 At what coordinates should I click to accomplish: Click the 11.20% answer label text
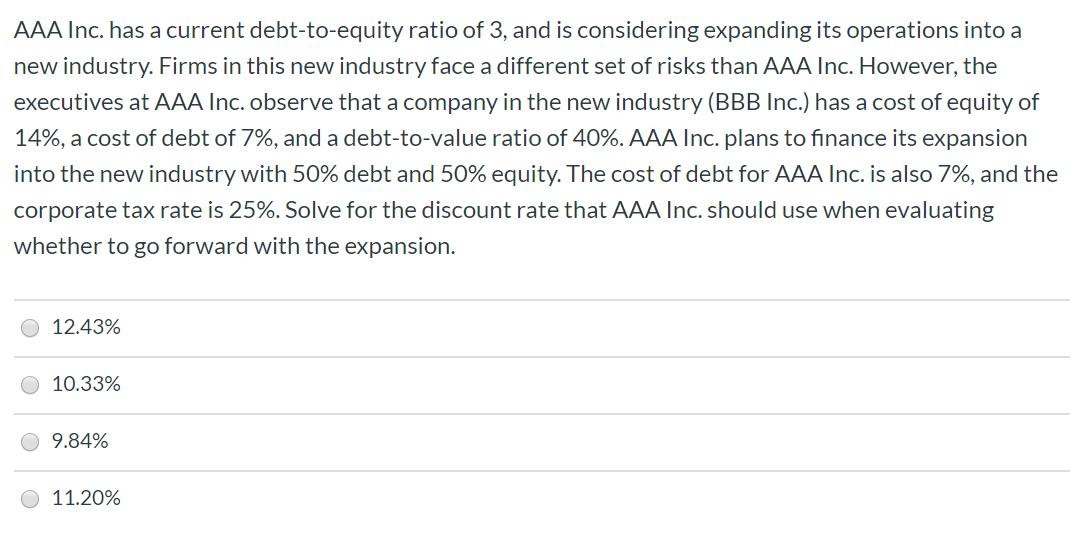[86, 498]
